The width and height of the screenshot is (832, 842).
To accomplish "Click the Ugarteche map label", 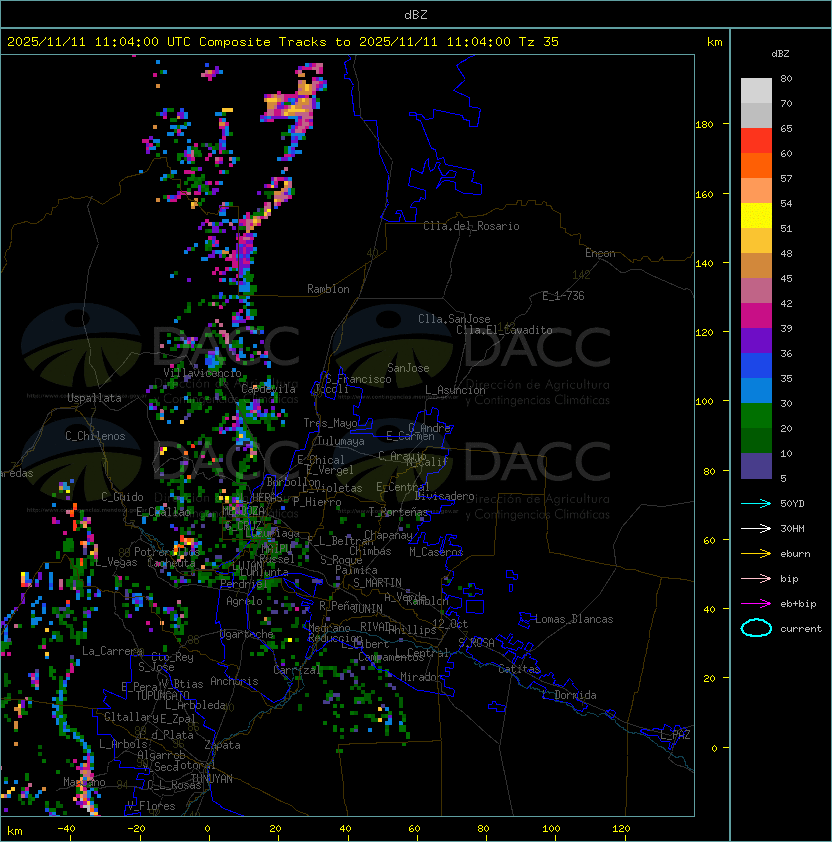I will click(x=247, y=634).
